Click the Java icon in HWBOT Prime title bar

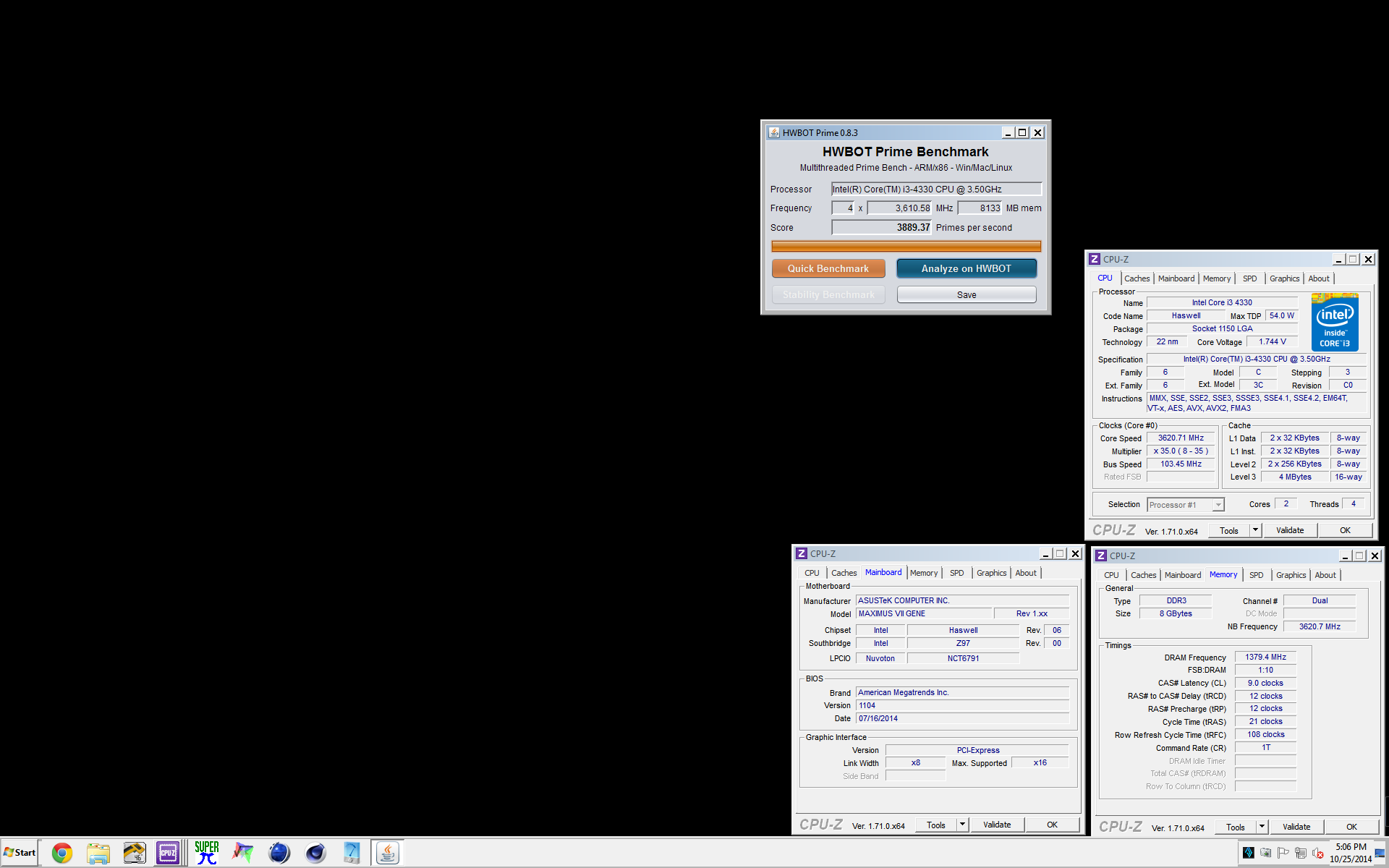coord(774,132)
